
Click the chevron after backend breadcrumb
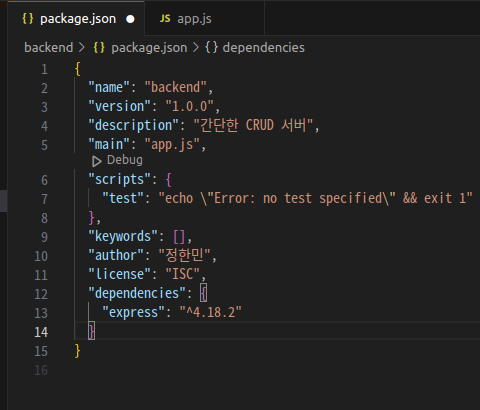click(82, 47)
